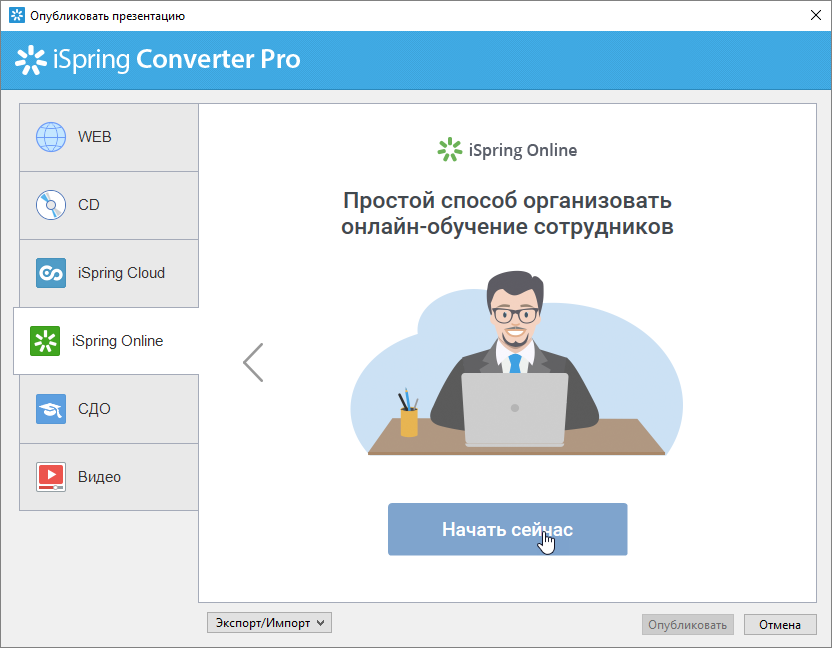The height and width of the screenshot is (648, 832).
Task: Click the СДО graduation cap icon
Action: tap(51, 409)
